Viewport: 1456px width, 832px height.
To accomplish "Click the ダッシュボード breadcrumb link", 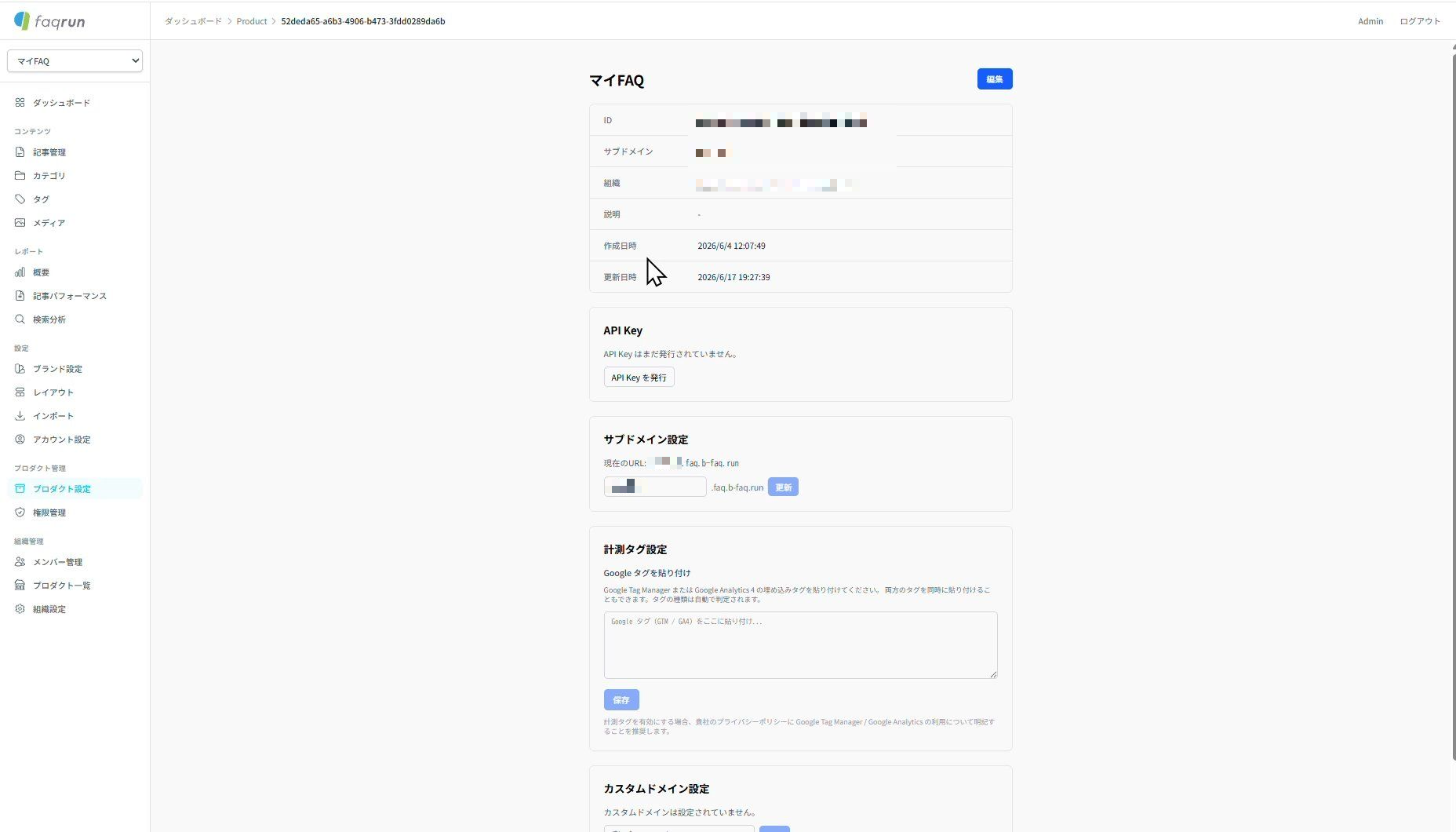I will pos(193,21).
